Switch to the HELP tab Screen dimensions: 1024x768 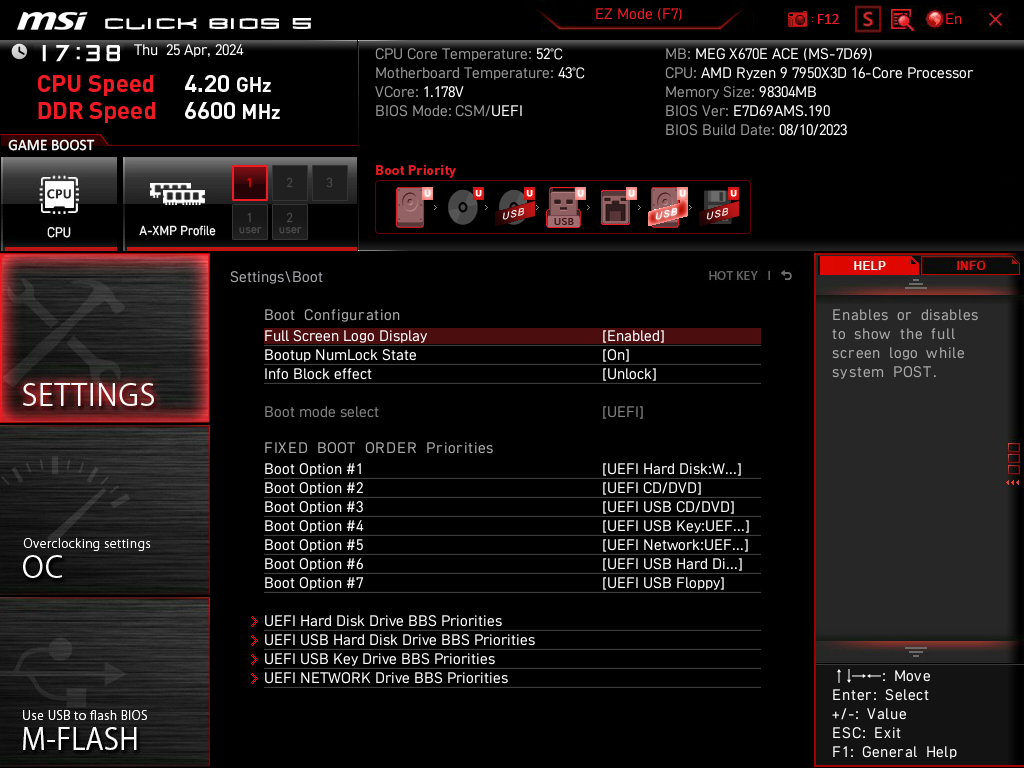(x=869, y=265)
